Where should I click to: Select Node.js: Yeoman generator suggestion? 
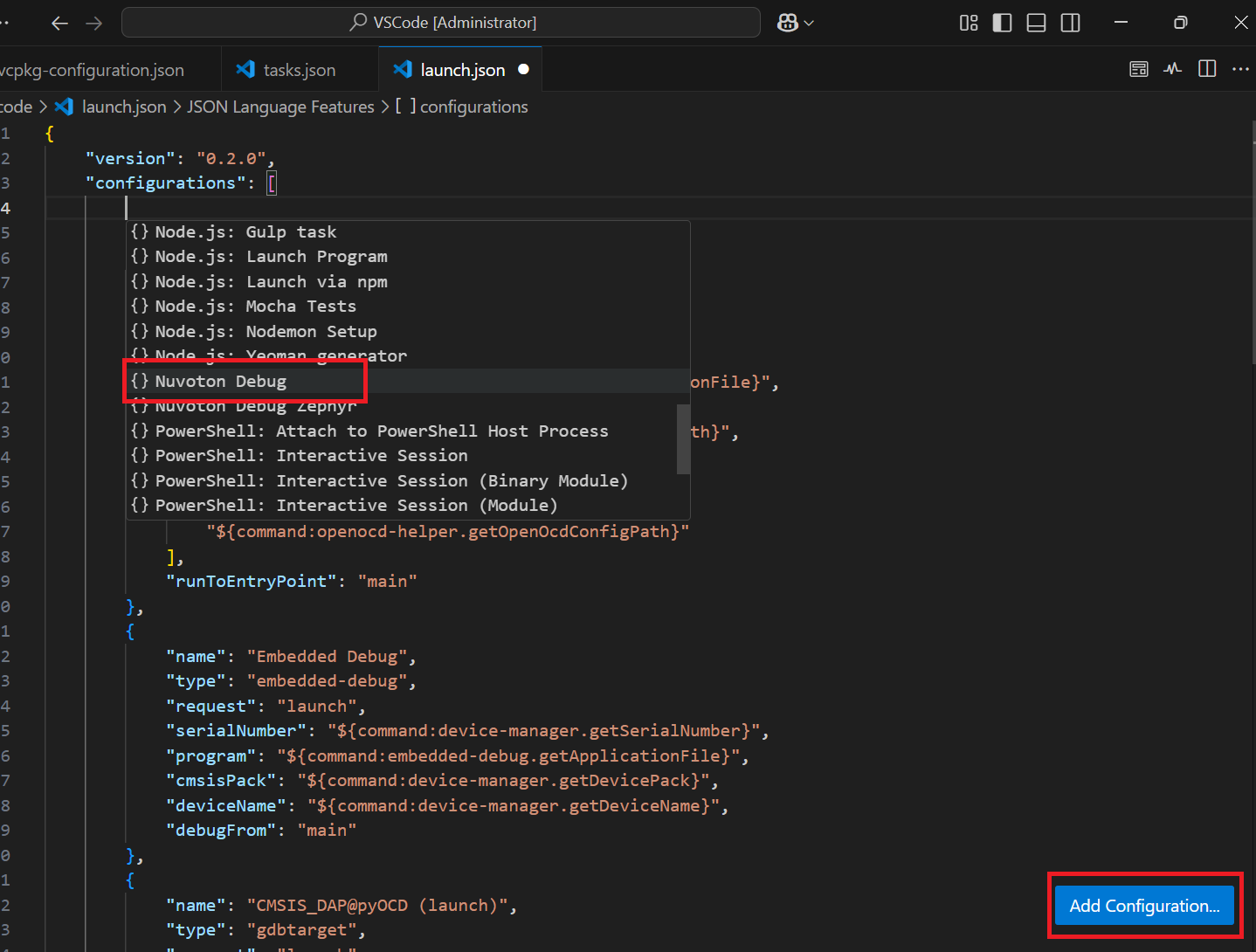pyautogui.click(x=408, y=355)
